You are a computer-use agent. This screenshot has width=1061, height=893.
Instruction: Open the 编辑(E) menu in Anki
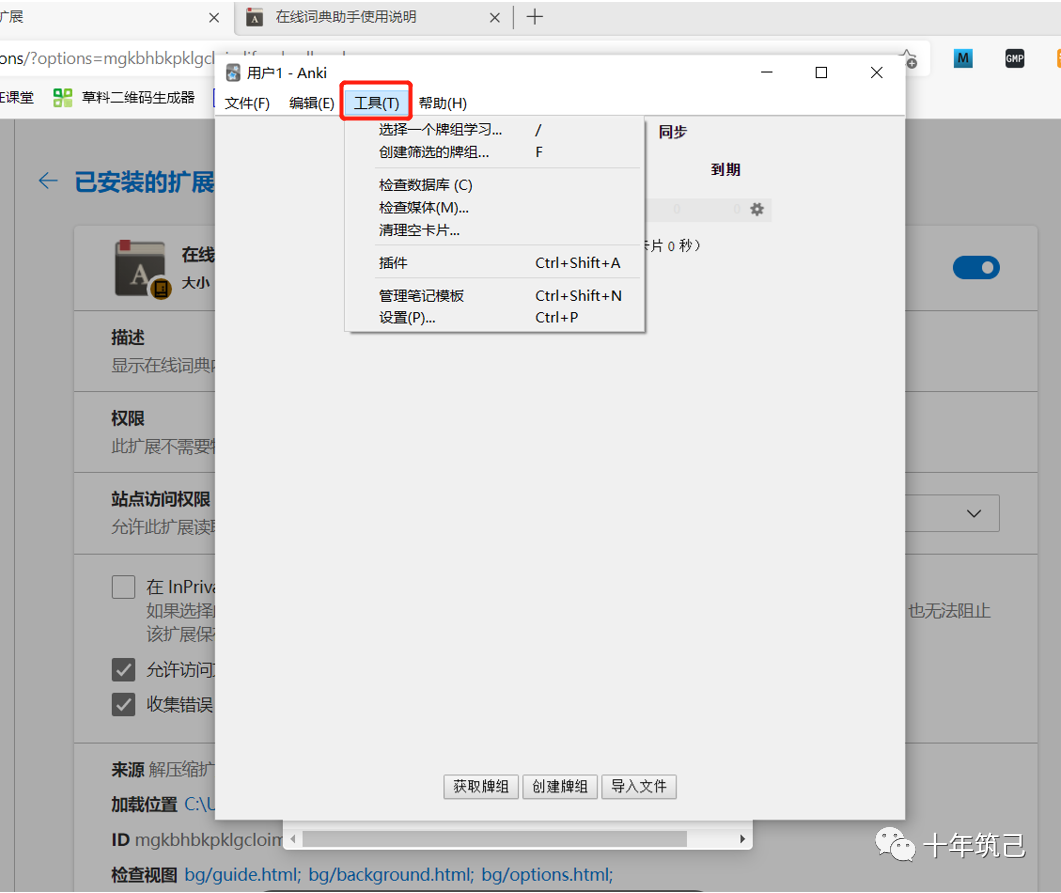[311, 103]
